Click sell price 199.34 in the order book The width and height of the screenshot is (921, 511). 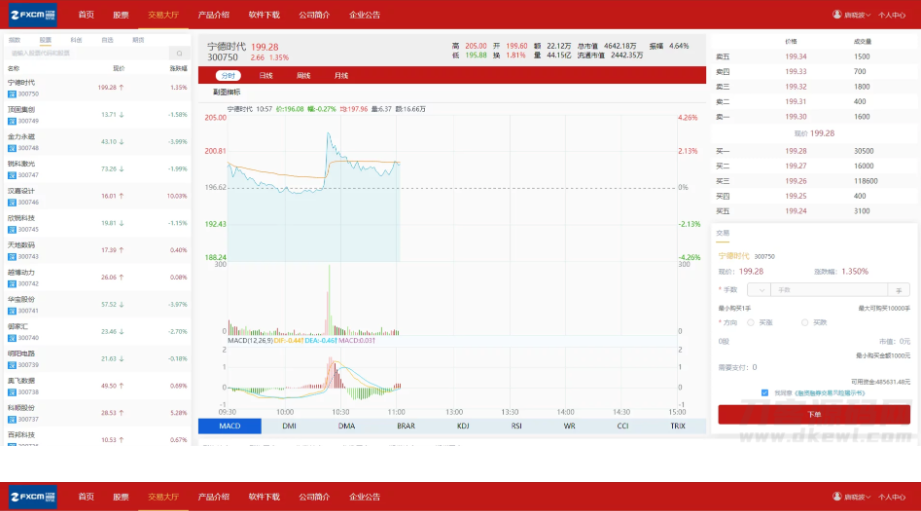pyautogui.click(x=795, y=57)
